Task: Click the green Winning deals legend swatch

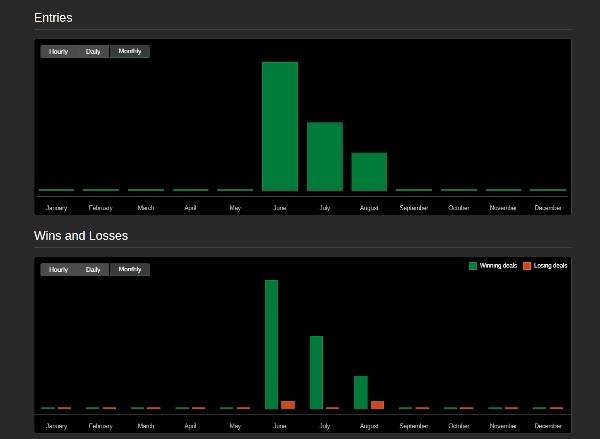Action: pos(473,266)
